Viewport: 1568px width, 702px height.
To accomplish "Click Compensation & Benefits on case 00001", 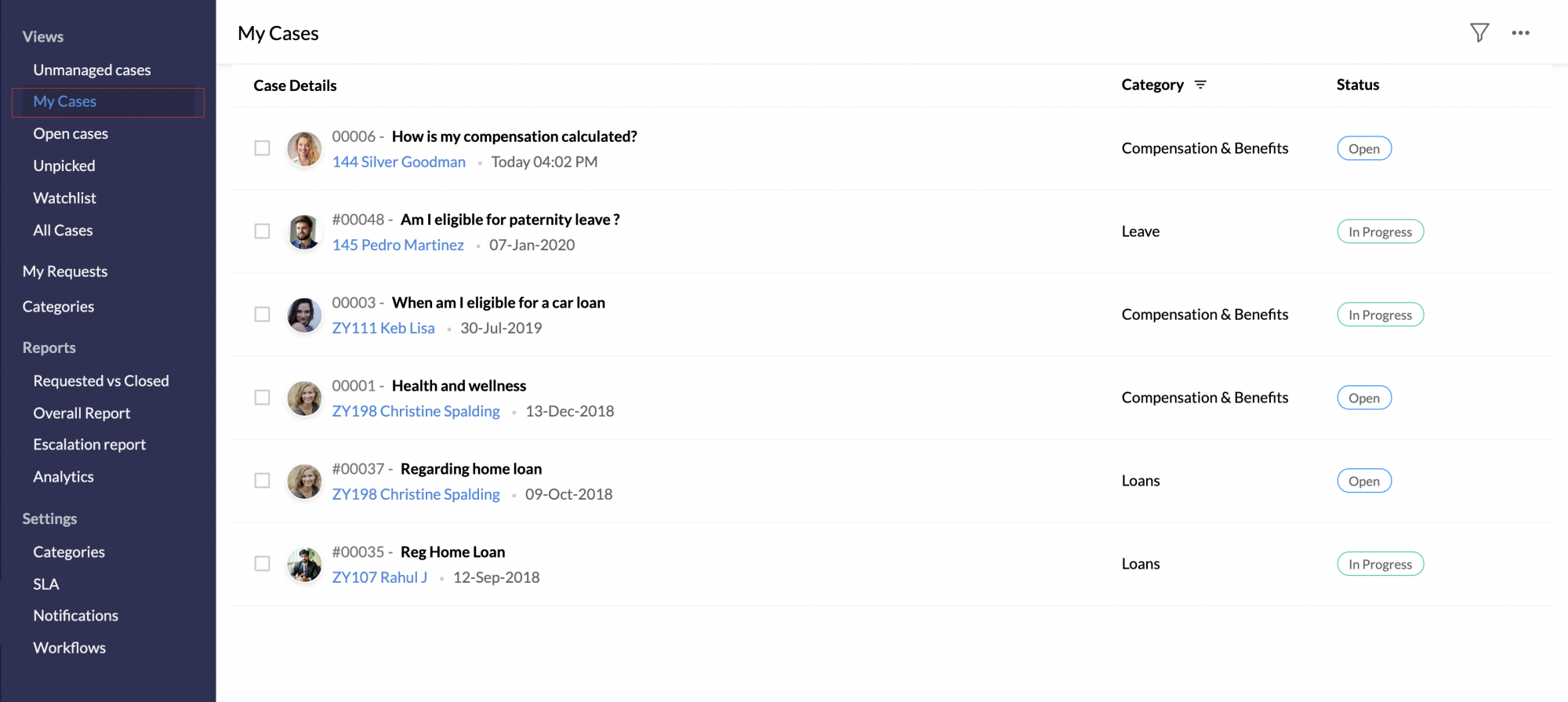I will coord(1204,398).
